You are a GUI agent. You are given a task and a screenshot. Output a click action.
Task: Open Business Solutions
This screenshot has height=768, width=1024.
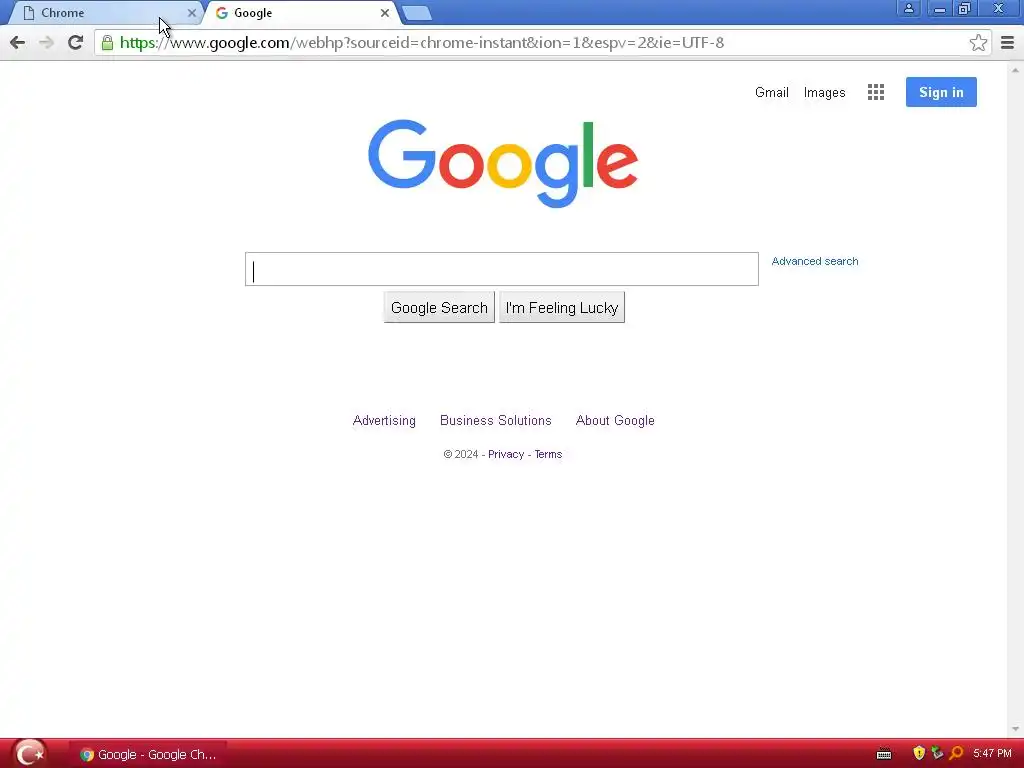pos(496,421)
